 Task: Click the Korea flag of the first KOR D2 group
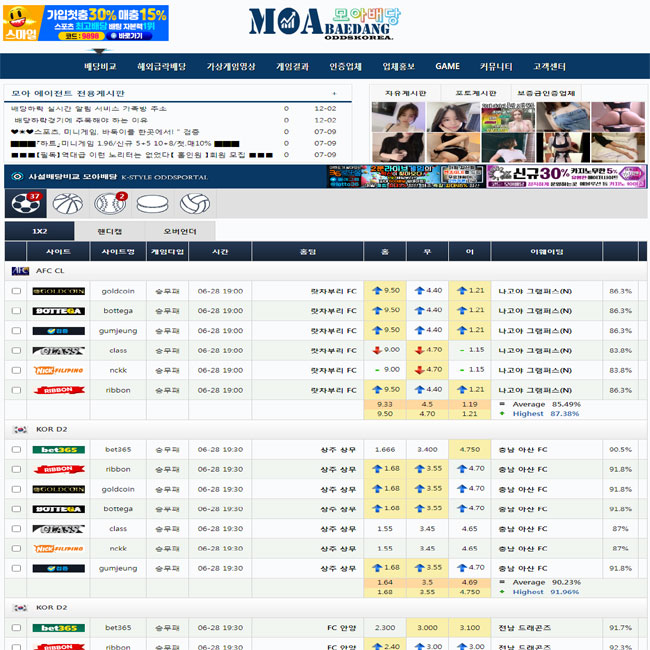pos(20,429)
